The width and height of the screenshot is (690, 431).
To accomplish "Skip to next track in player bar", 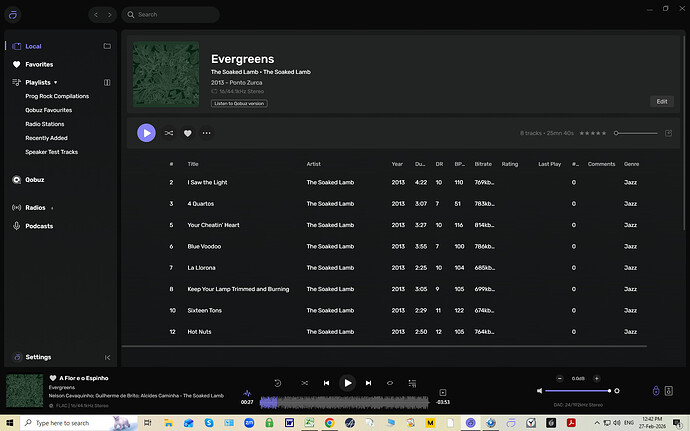I will [369, 383].
